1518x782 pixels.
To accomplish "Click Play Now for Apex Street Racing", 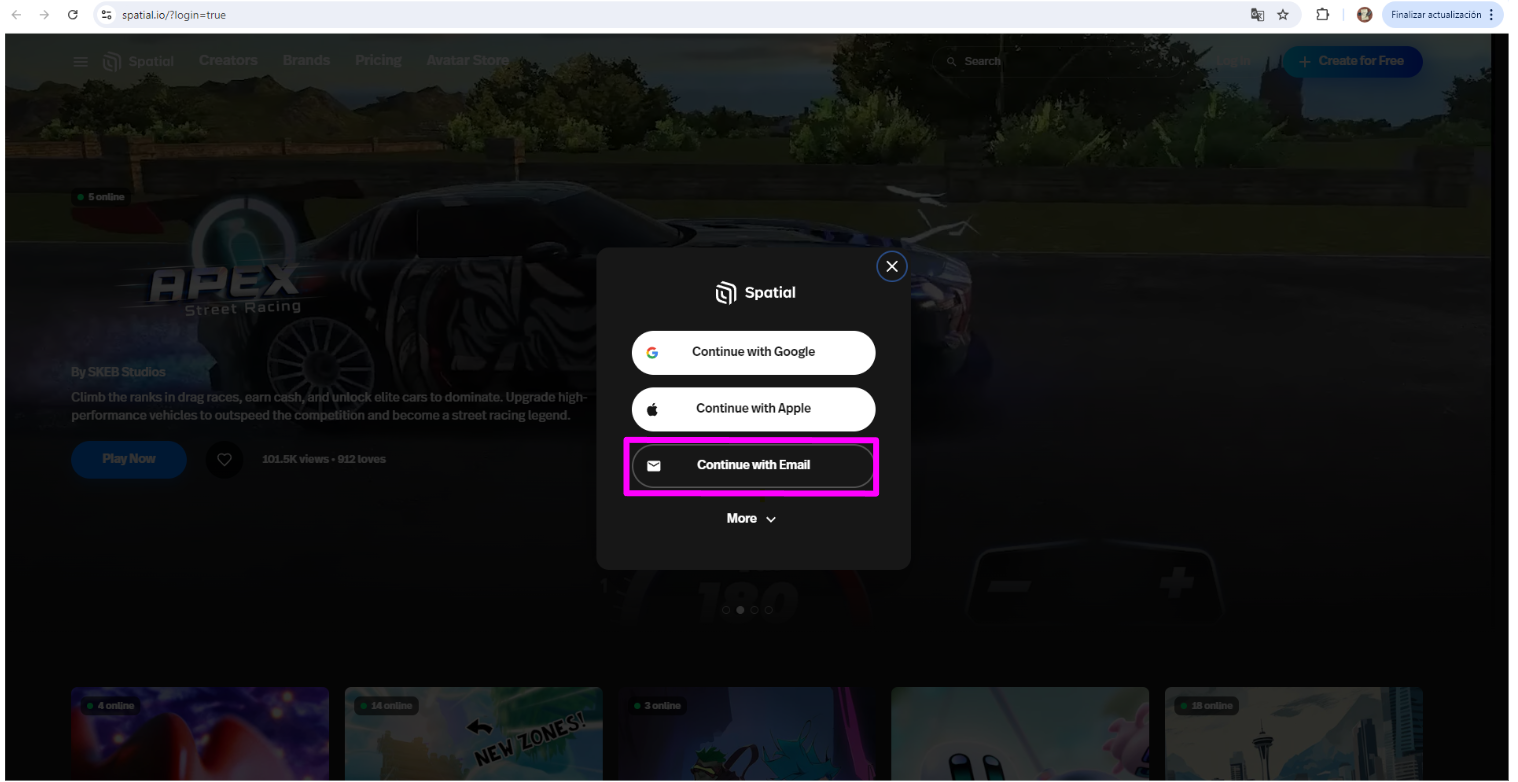I will [129, 459].
